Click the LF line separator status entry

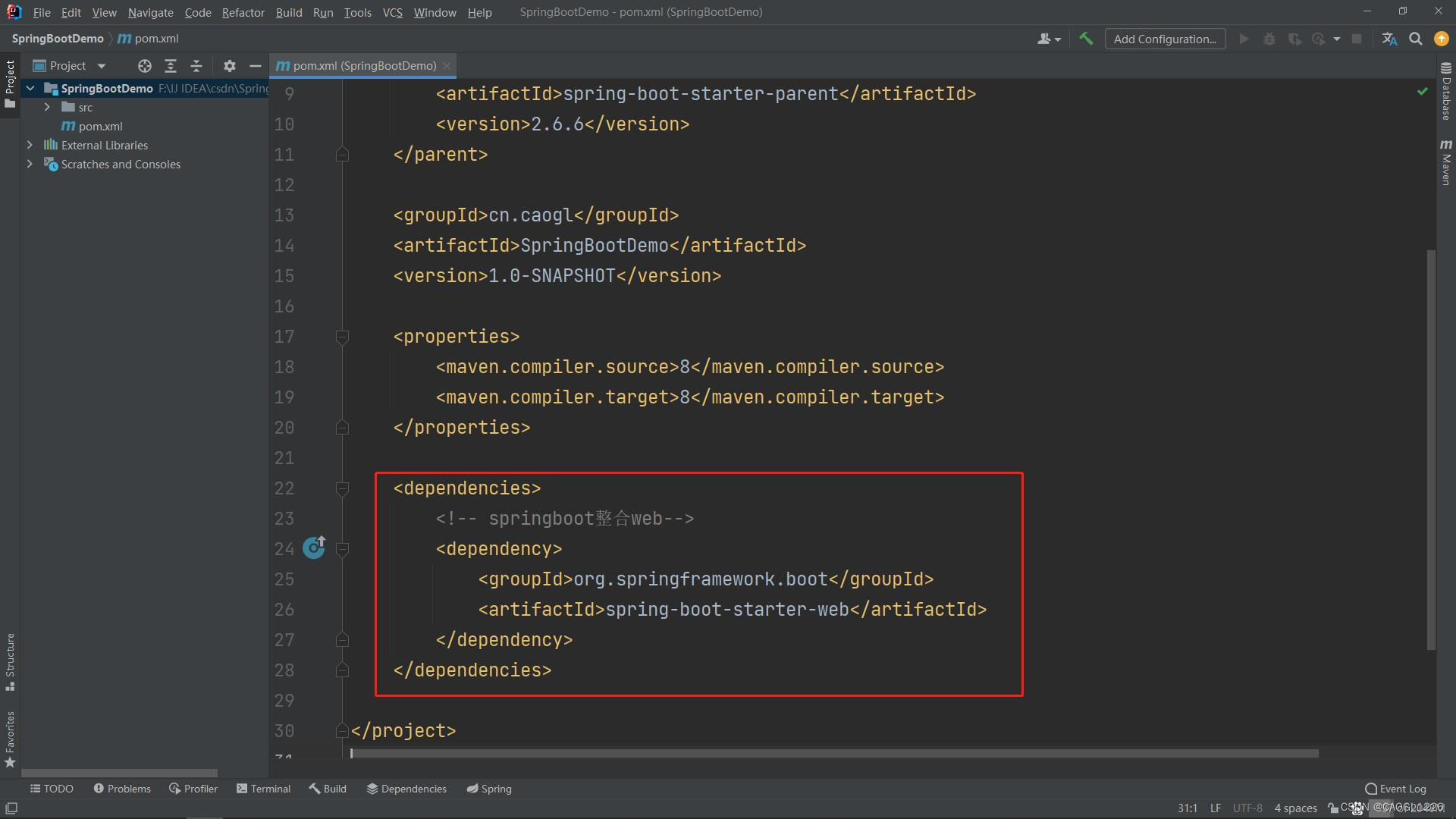[x=1215, y=808]
